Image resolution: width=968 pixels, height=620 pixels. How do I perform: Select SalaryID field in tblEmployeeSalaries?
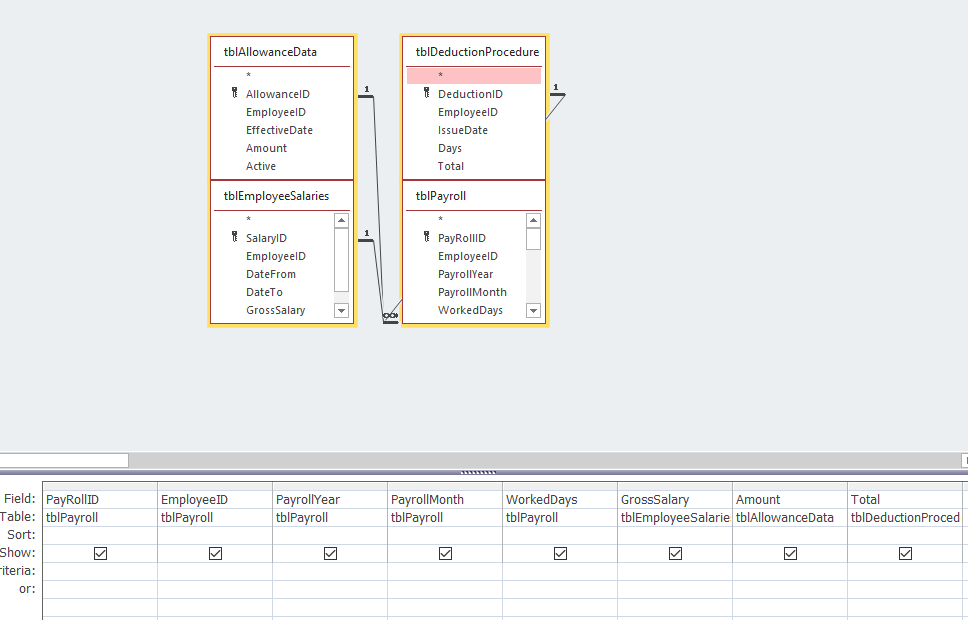coord(266,238)
